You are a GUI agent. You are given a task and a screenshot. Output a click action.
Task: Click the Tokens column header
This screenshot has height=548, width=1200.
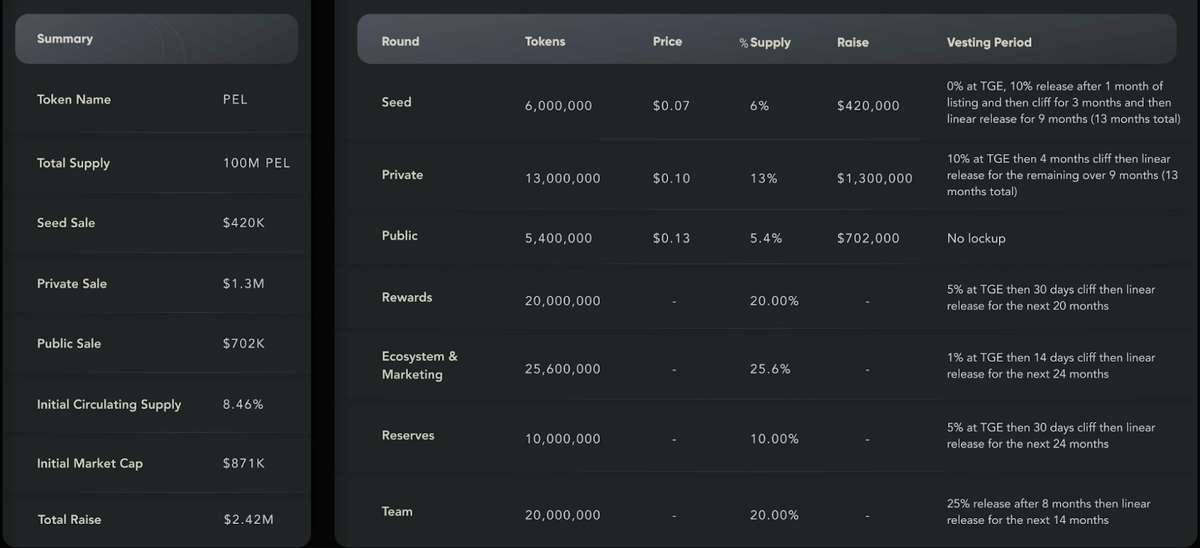coord(545,42)
